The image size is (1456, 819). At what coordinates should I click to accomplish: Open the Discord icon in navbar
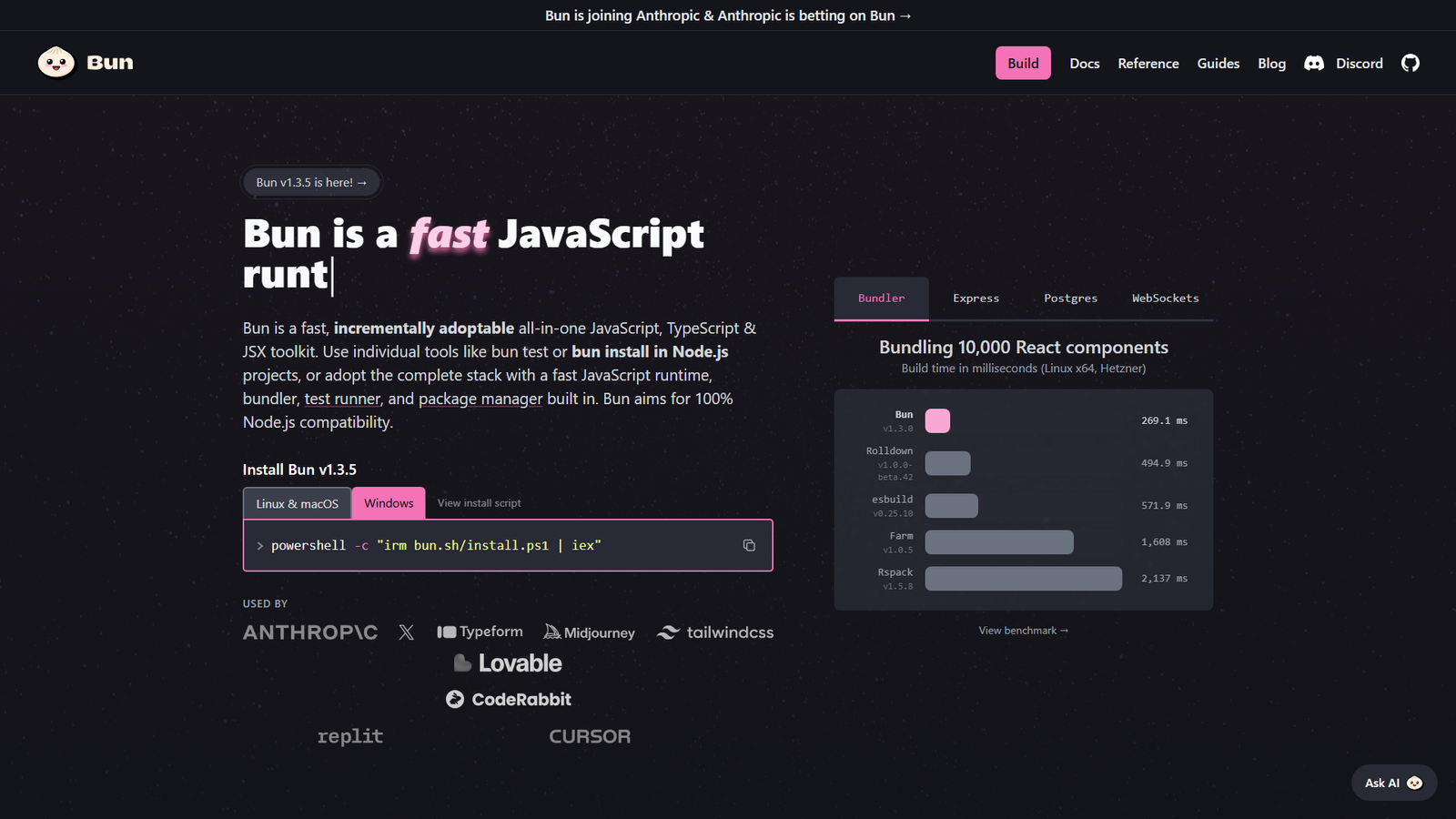[x=1314, y=63]
